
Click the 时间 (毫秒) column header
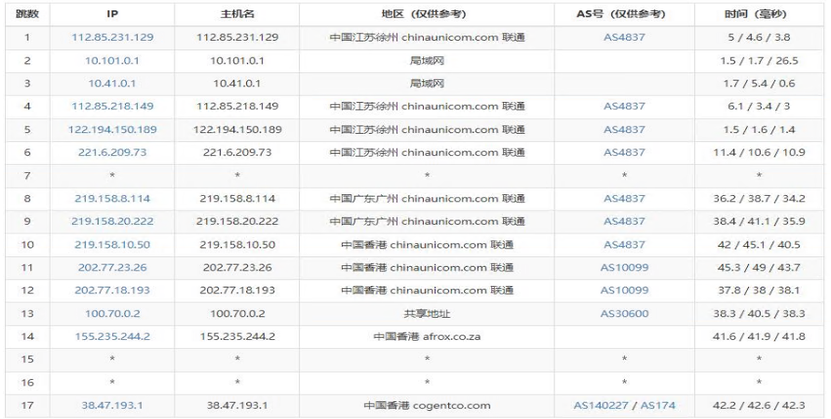click(754, 15)
